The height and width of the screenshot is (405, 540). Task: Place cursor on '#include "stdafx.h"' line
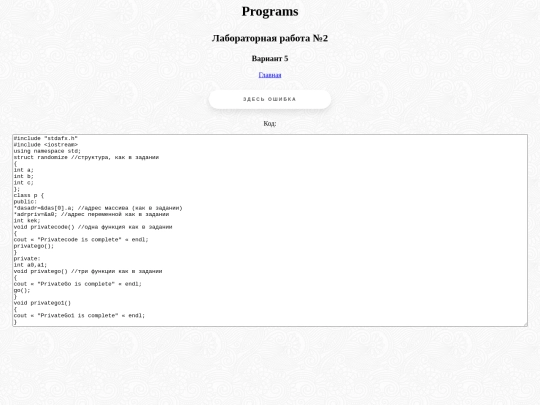(46, 138)
